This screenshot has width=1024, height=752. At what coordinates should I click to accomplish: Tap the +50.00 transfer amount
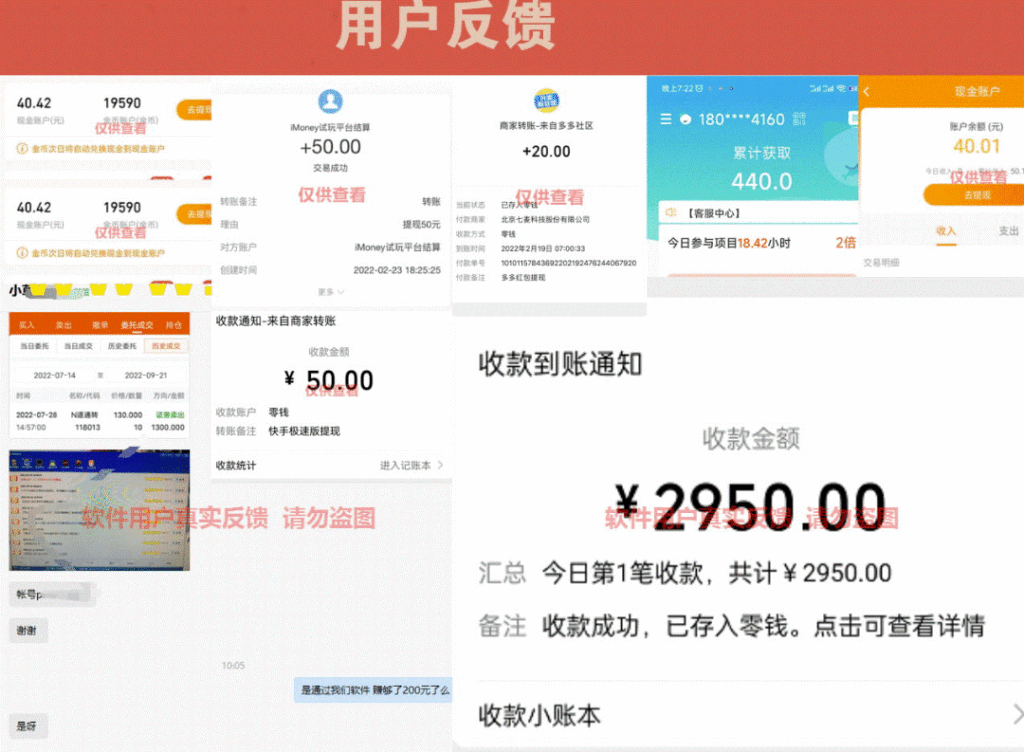click(330, 147)
